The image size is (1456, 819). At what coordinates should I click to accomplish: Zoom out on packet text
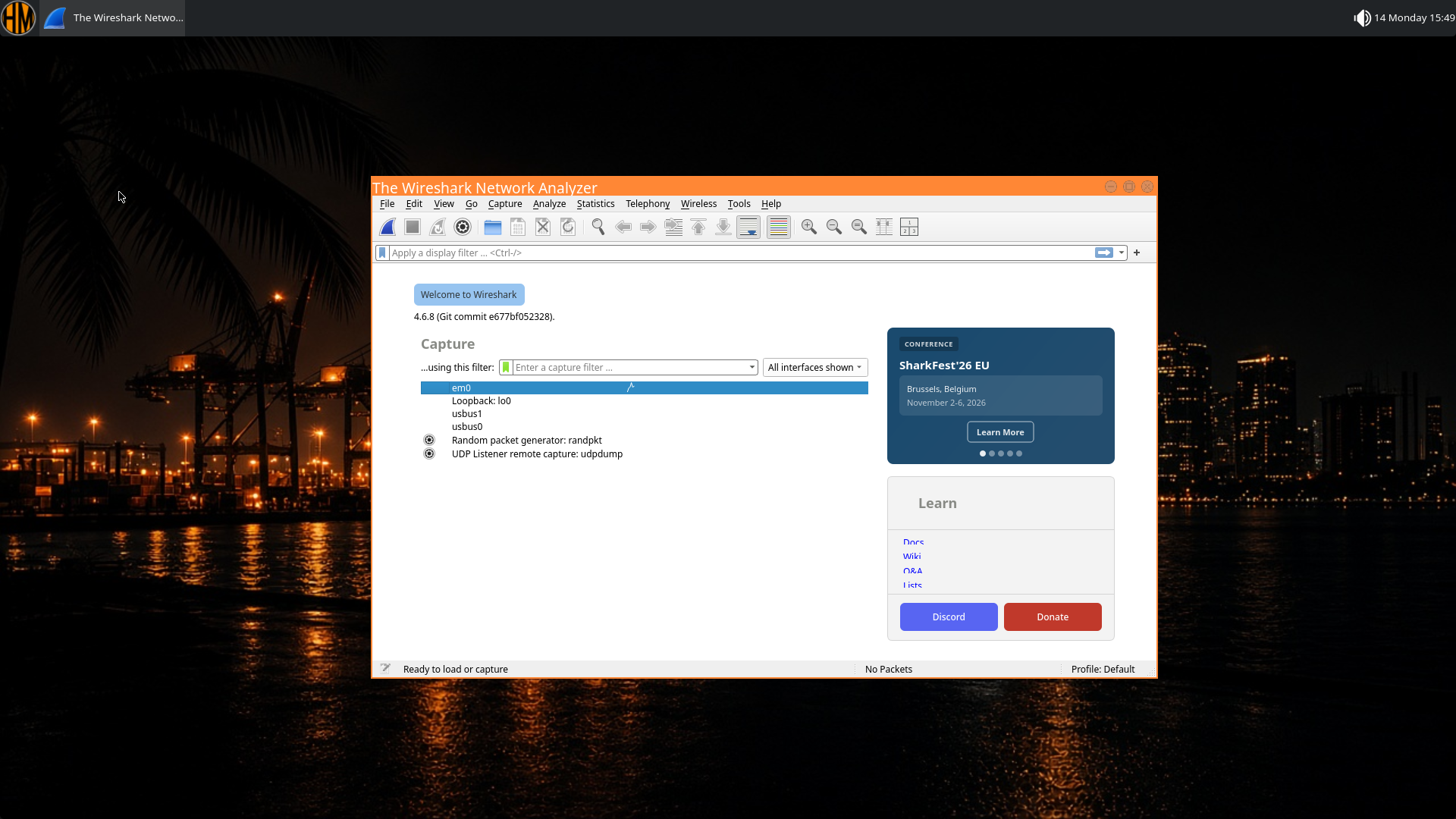834,227
